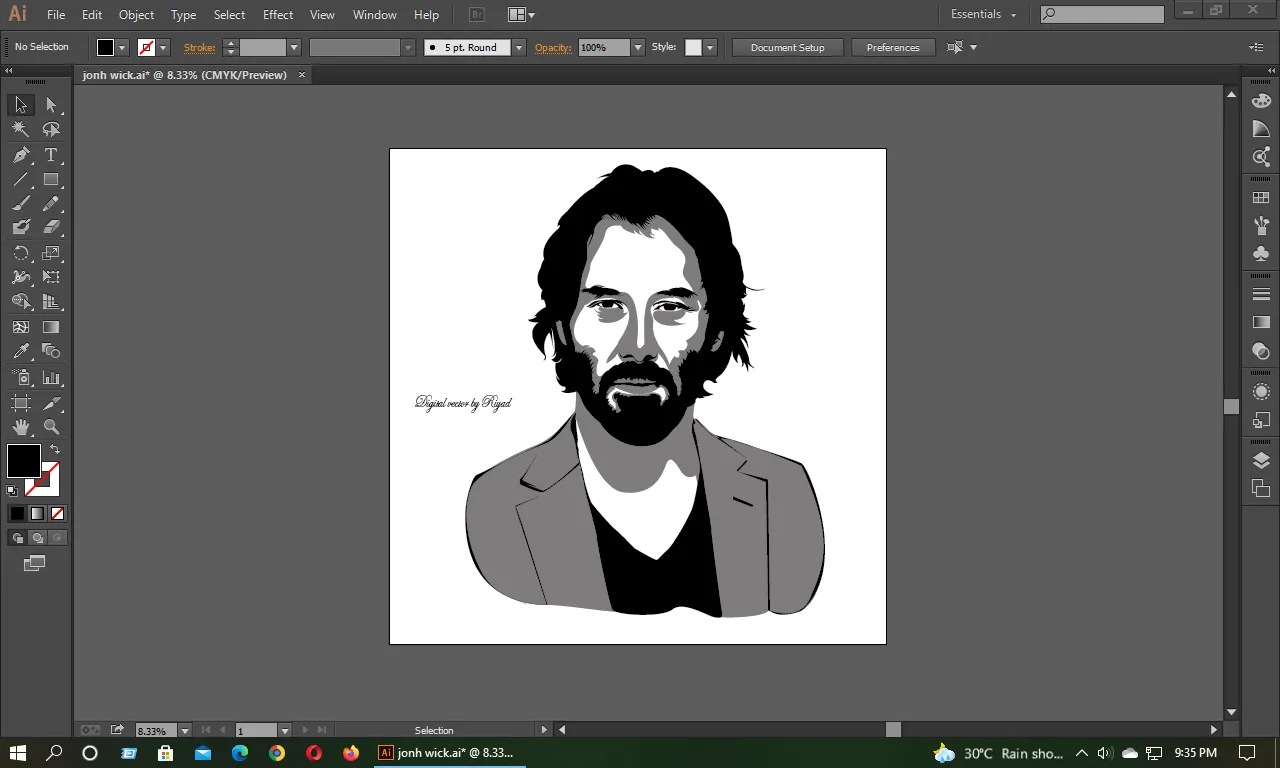Open 5 pt. Round brush dropdown

click(x=518, y=47)
